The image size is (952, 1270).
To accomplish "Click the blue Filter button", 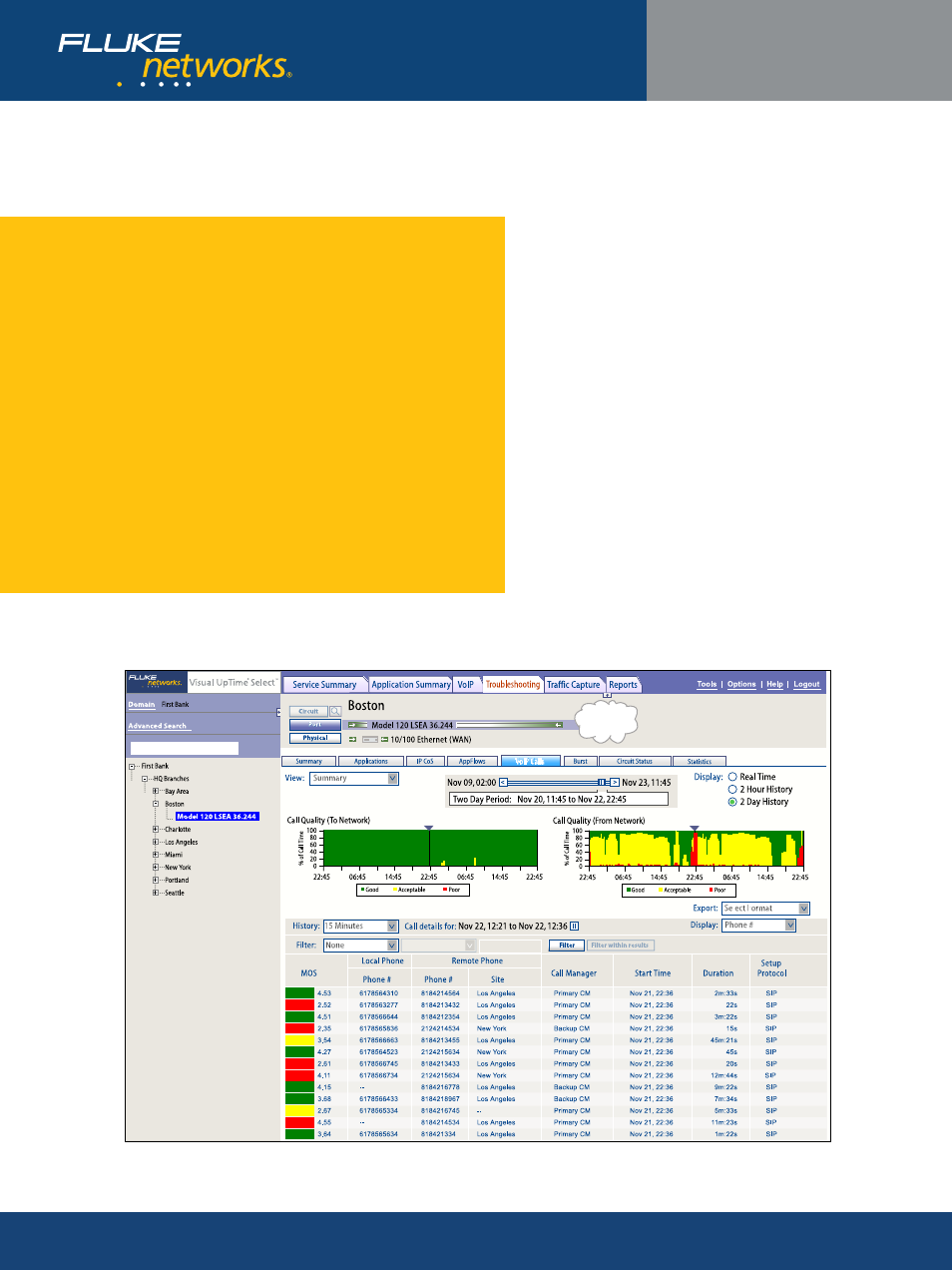I will 567,946.
